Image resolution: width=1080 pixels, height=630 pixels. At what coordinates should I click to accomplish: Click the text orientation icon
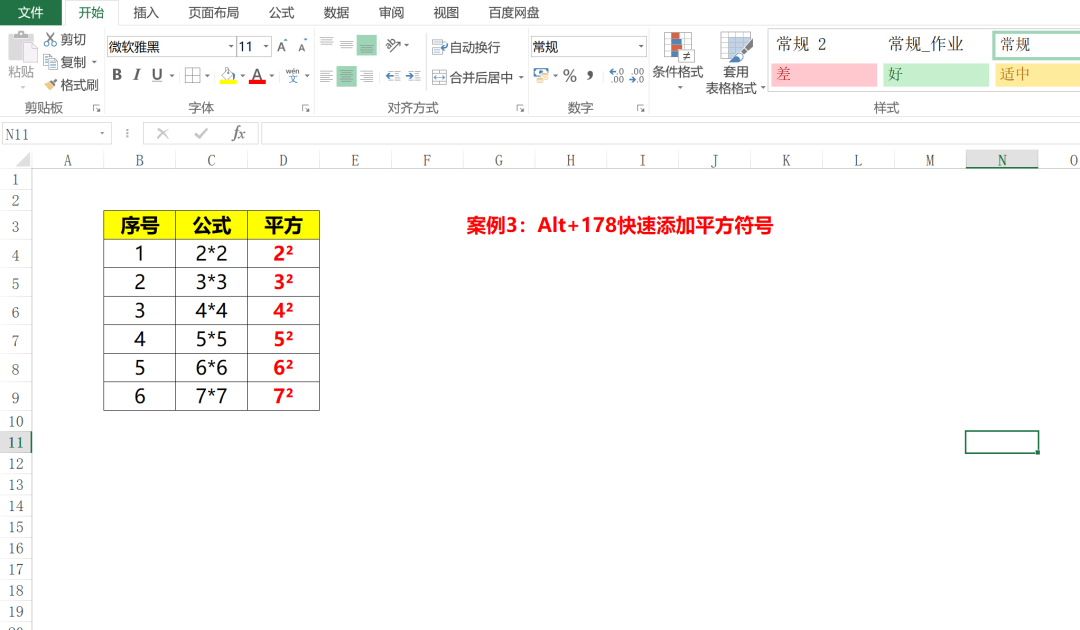click(393, 45)
